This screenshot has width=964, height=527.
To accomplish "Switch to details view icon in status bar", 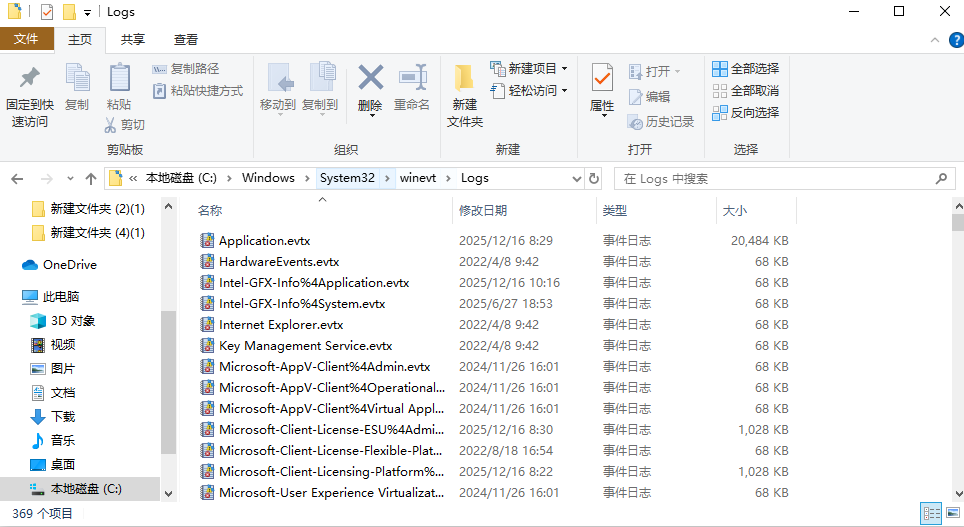I will (x=931, y=513).
